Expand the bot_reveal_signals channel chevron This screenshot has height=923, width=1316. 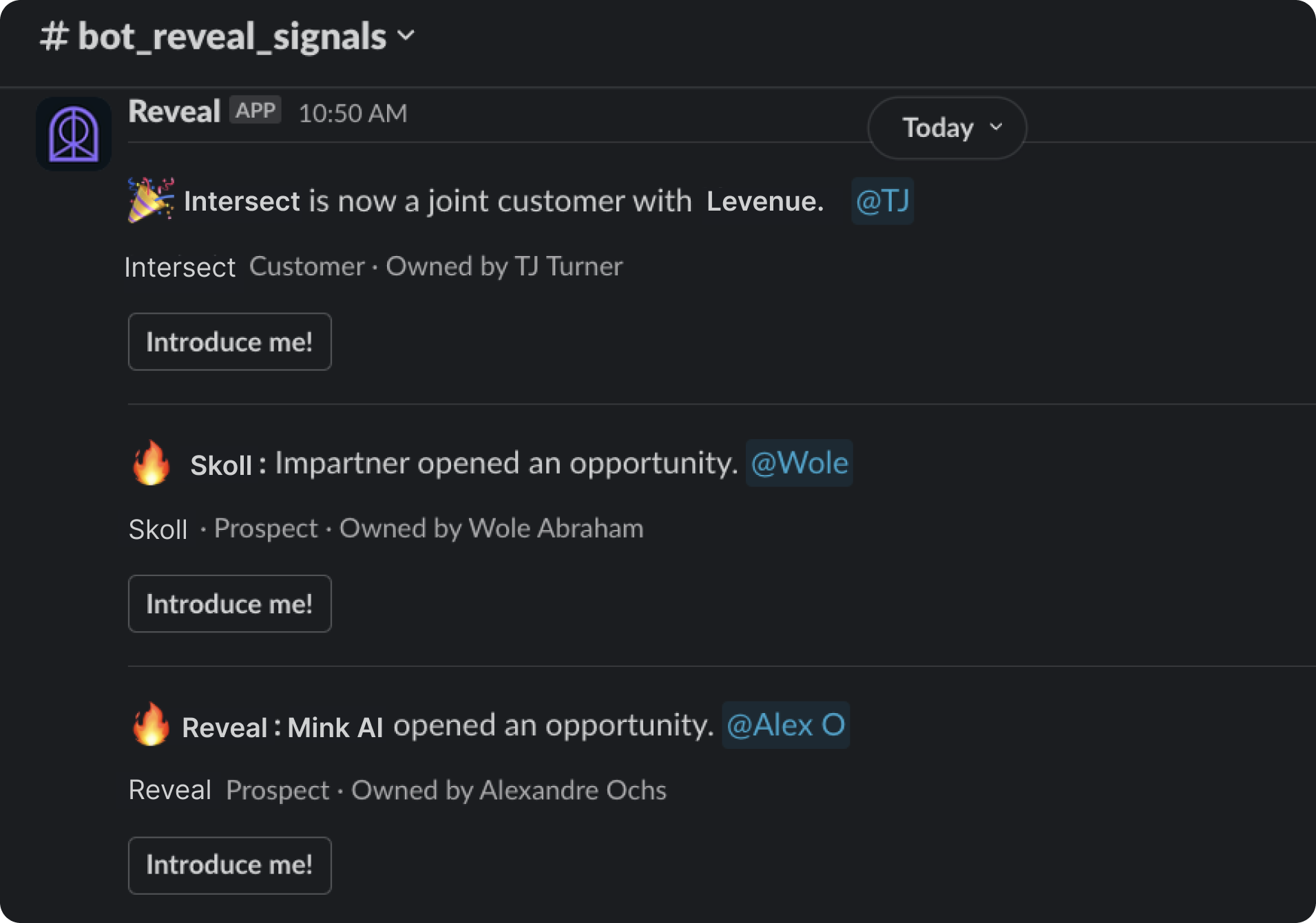[x=406, y=35]
